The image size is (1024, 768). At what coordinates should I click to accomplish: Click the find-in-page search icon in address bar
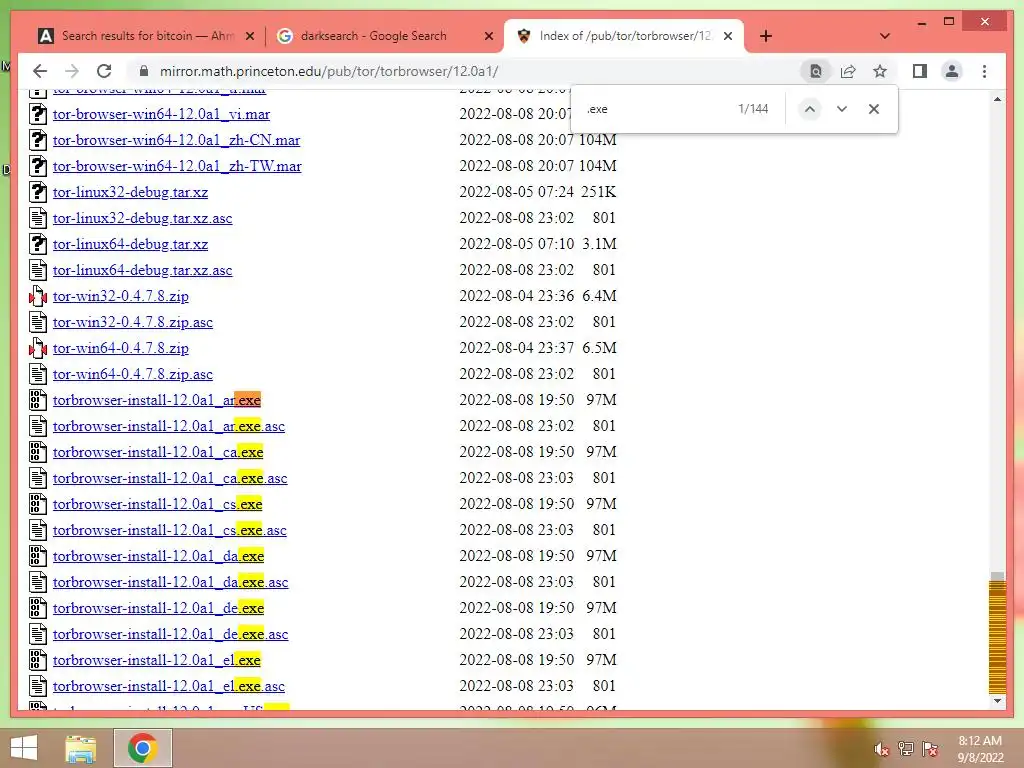(816, 71)
